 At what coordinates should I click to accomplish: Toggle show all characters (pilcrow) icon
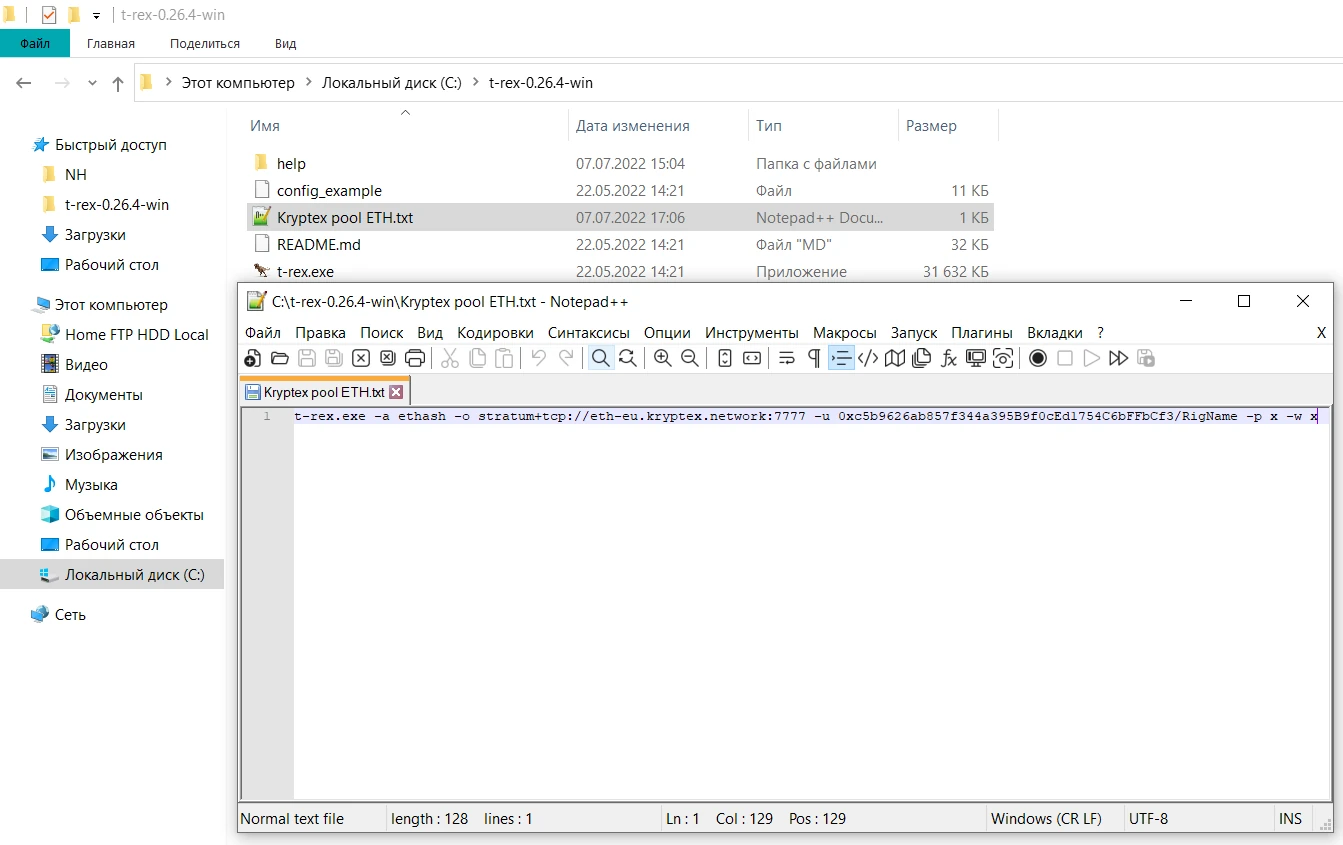(814, 358)
